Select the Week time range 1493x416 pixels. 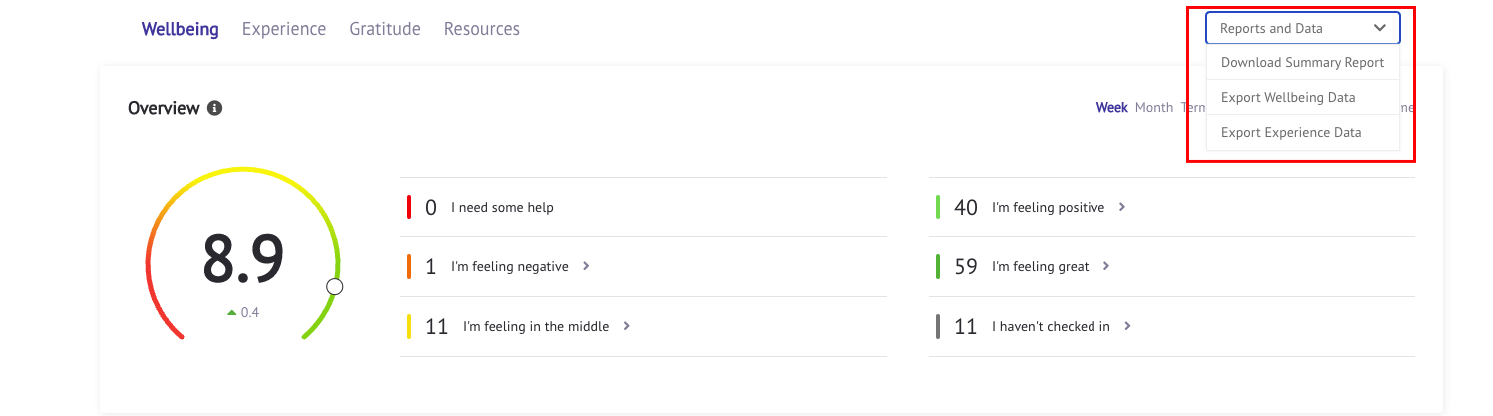point(1111,107)
